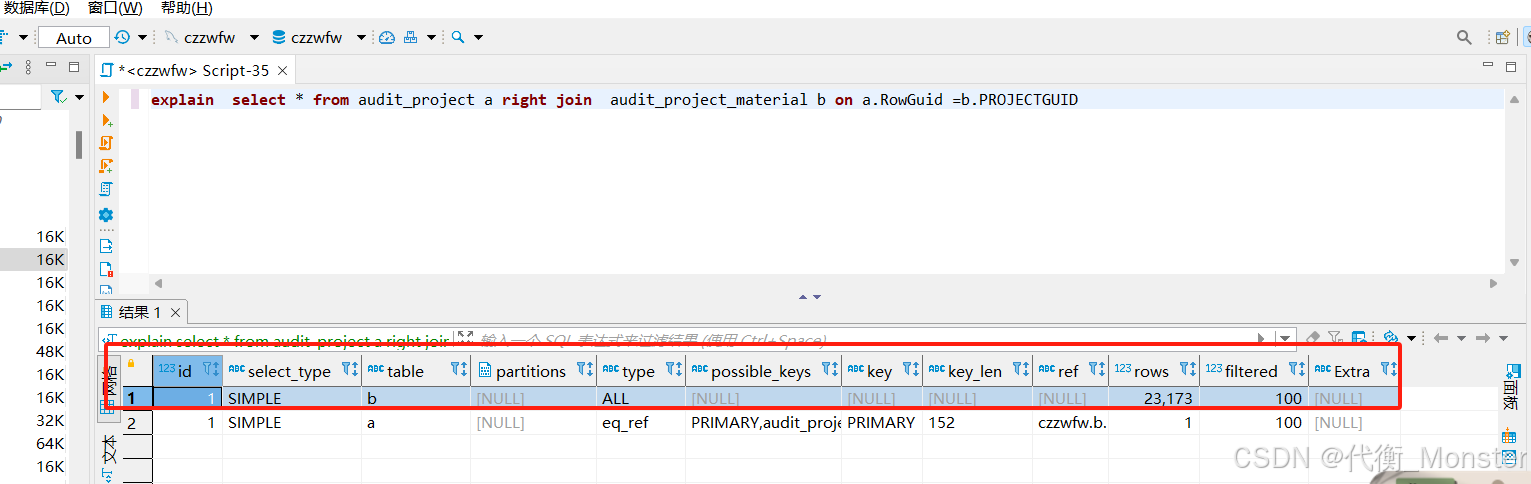Open the 帮助(H) menu
The image size is (1531, 484).
[x=186, y=8]
